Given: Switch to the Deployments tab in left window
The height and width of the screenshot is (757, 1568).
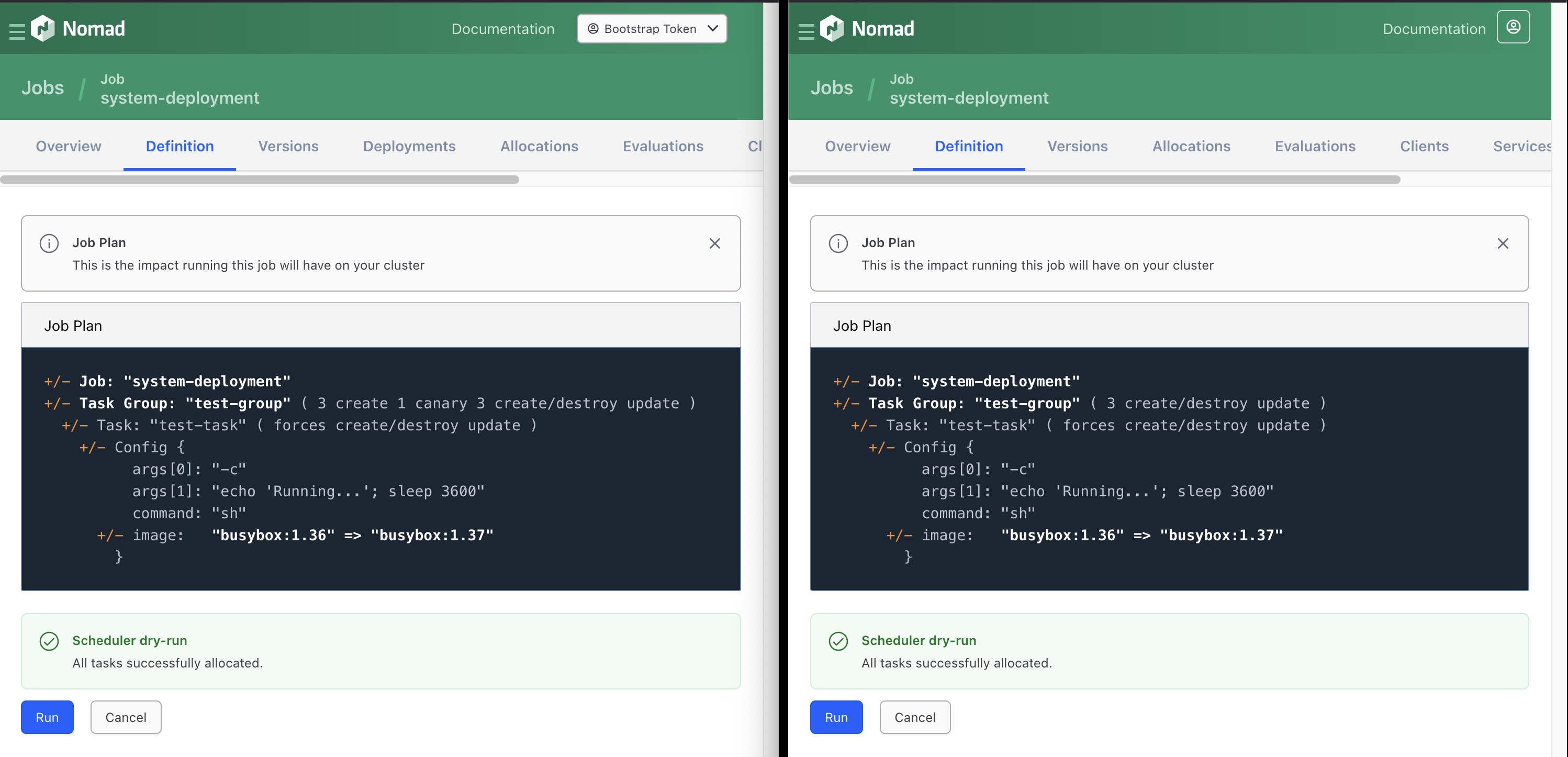Looking at the screenshot, I should coord(409,146).
